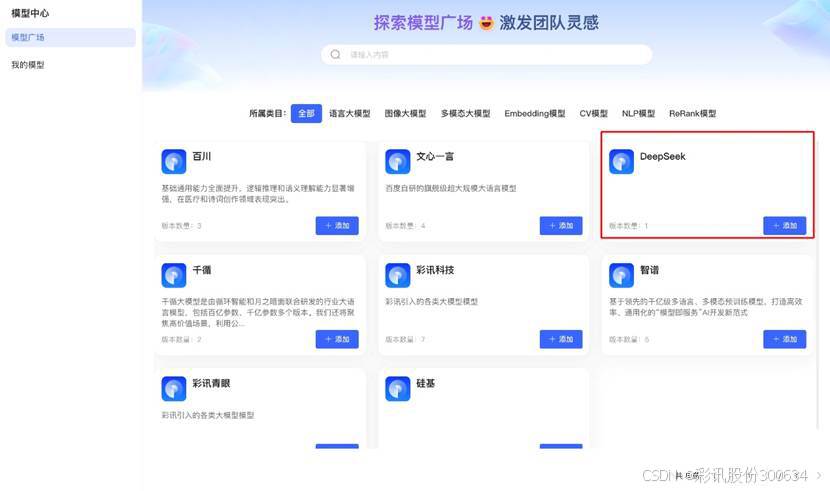Filter by 多模态大模型 category
This screenshot has width=830, height=491.
pyautogui.click(x=465, y=113)
